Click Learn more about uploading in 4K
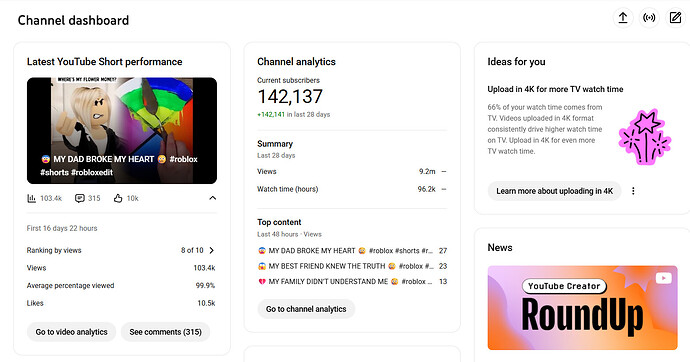The image size is (690, 362). tap(554, 191)
